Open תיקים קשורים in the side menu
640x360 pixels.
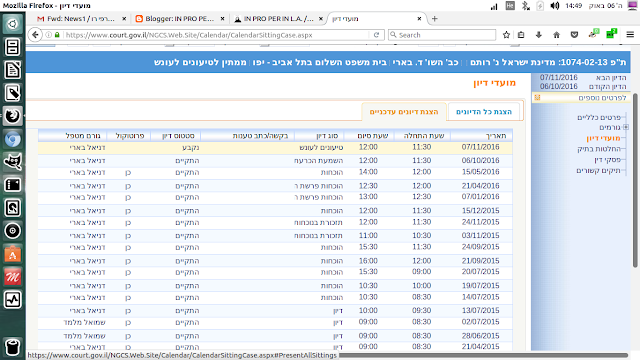coord(598,171)
